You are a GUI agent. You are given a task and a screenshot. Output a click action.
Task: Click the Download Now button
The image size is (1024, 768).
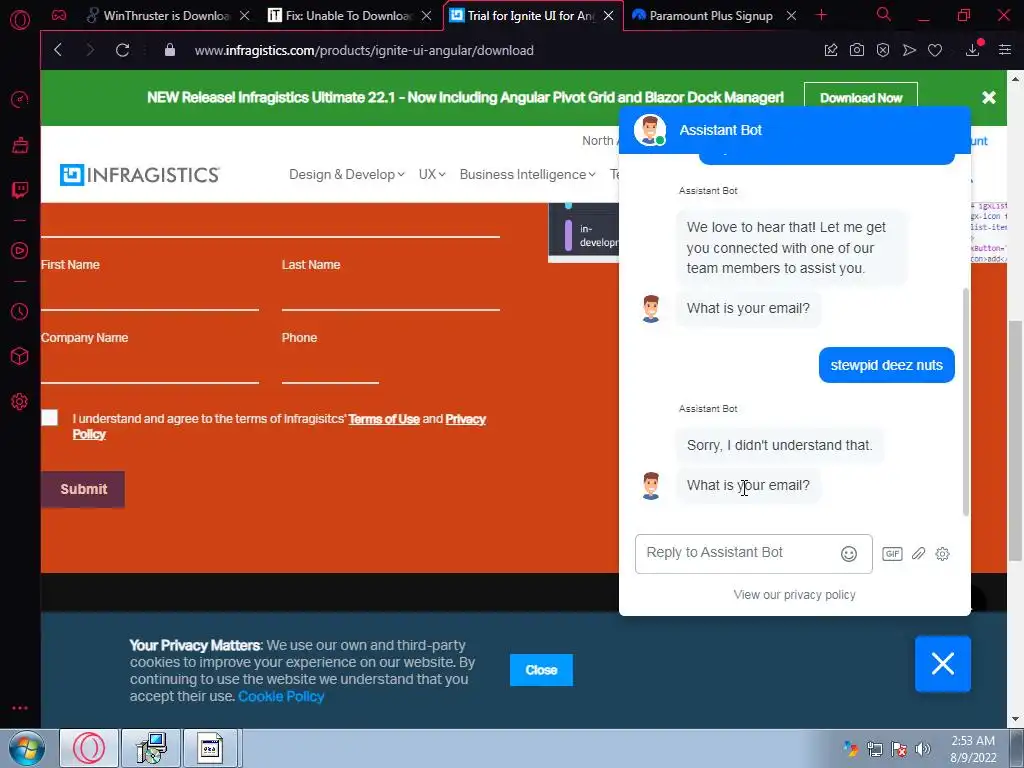coord(861,97)
